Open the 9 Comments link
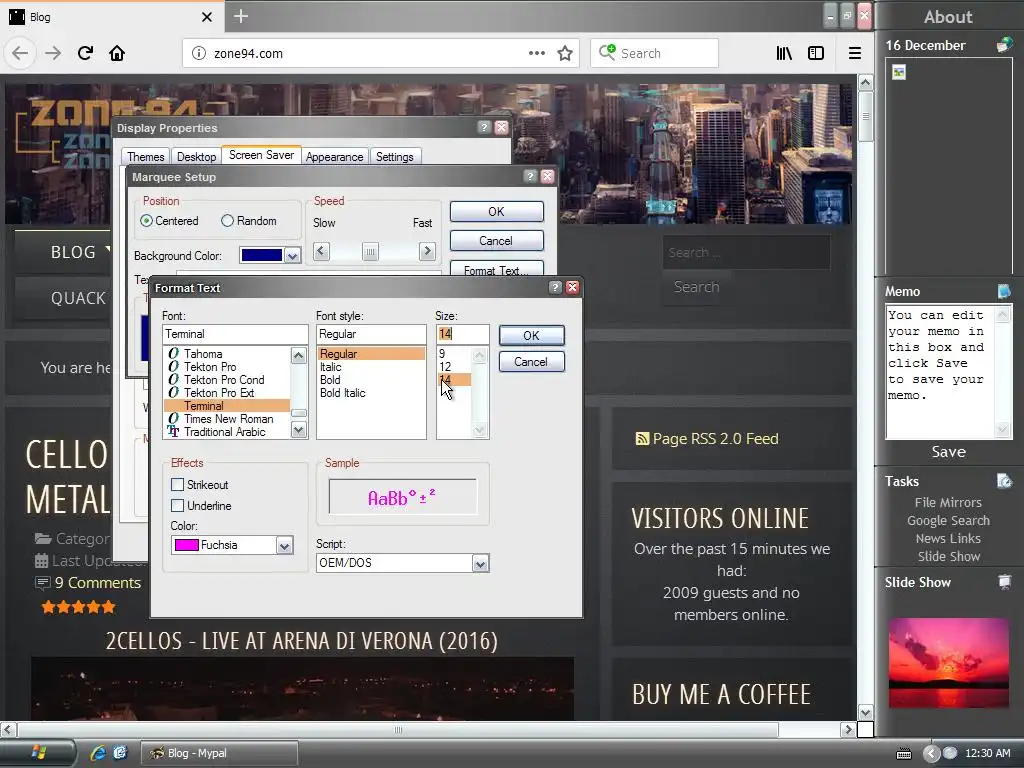Image resolution: width=1024 pixels, height=768 pixels. point(97,583)
